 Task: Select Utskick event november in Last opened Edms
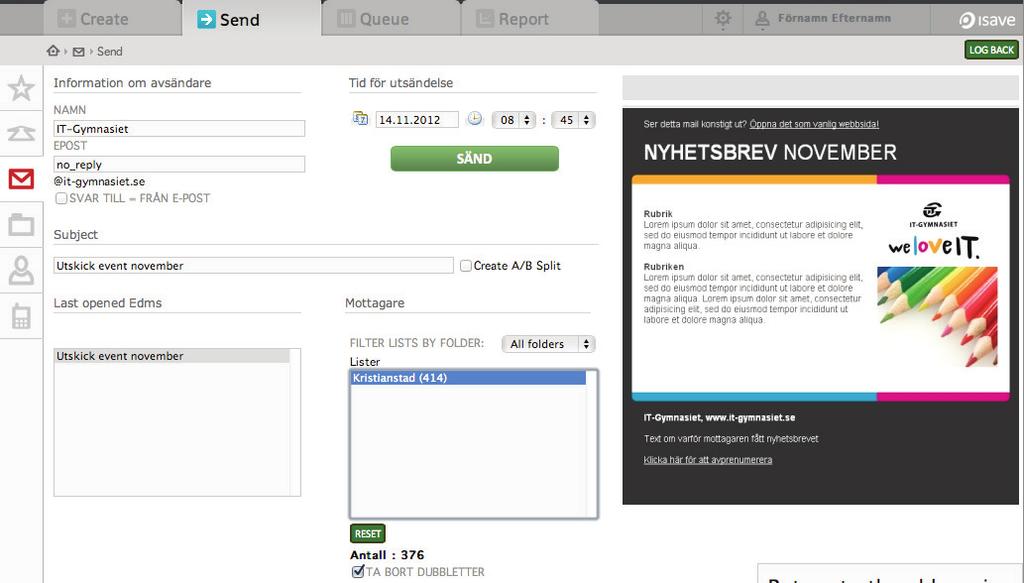click(x=172, y=356)
